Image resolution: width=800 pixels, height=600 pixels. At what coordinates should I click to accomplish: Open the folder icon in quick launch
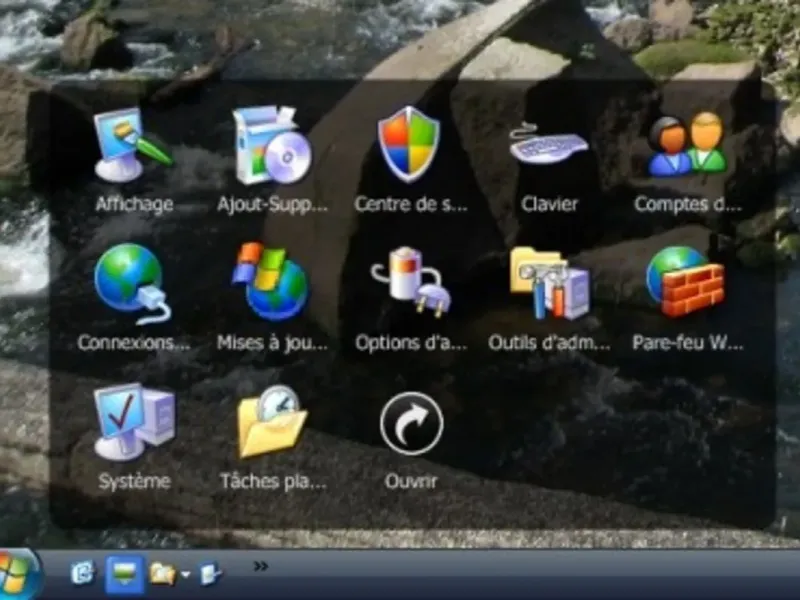click(162, 573)
